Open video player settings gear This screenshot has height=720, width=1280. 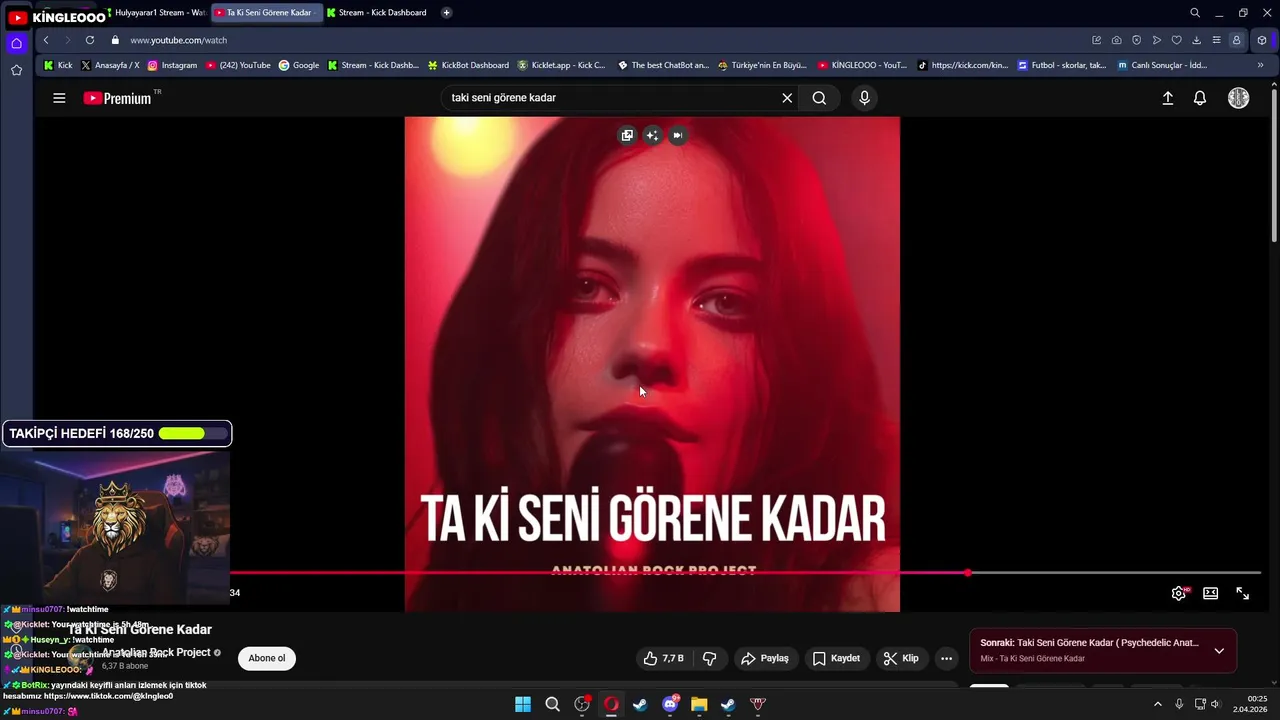pyautogui.click(x=1179, y=593)
